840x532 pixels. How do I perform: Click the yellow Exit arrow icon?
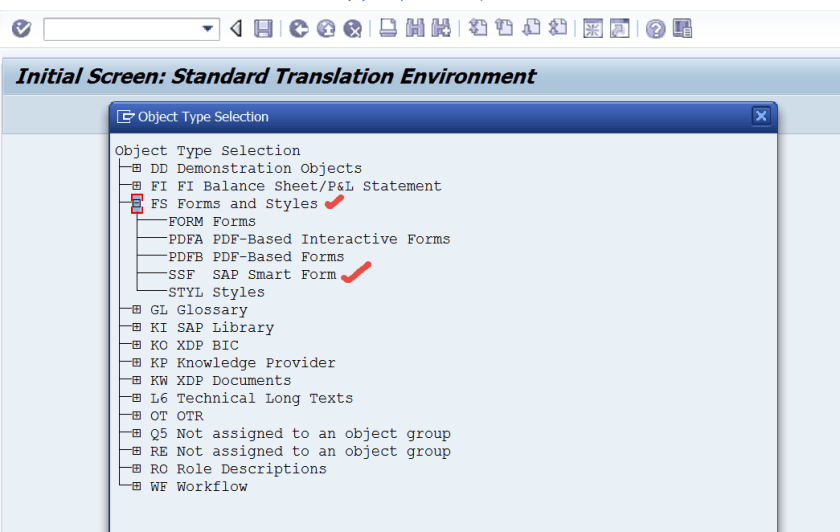click(326, 28)
